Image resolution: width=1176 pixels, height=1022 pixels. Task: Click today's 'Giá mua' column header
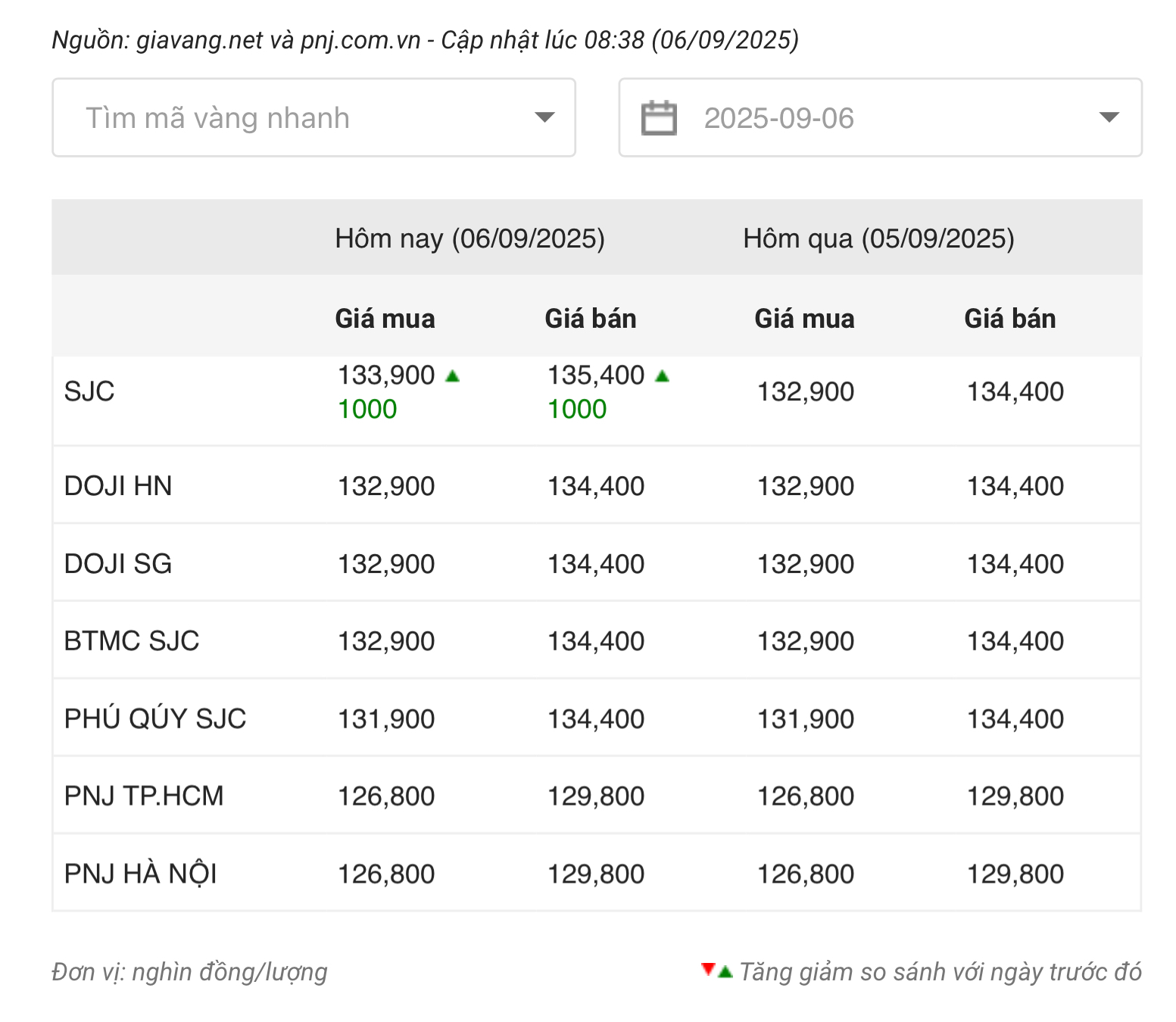(385, 319)
